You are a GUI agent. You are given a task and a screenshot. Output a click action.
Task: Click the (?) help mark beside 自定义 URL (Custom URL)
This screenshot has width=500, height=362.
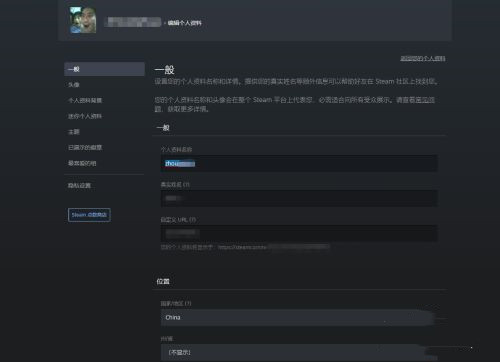[192, 220]
